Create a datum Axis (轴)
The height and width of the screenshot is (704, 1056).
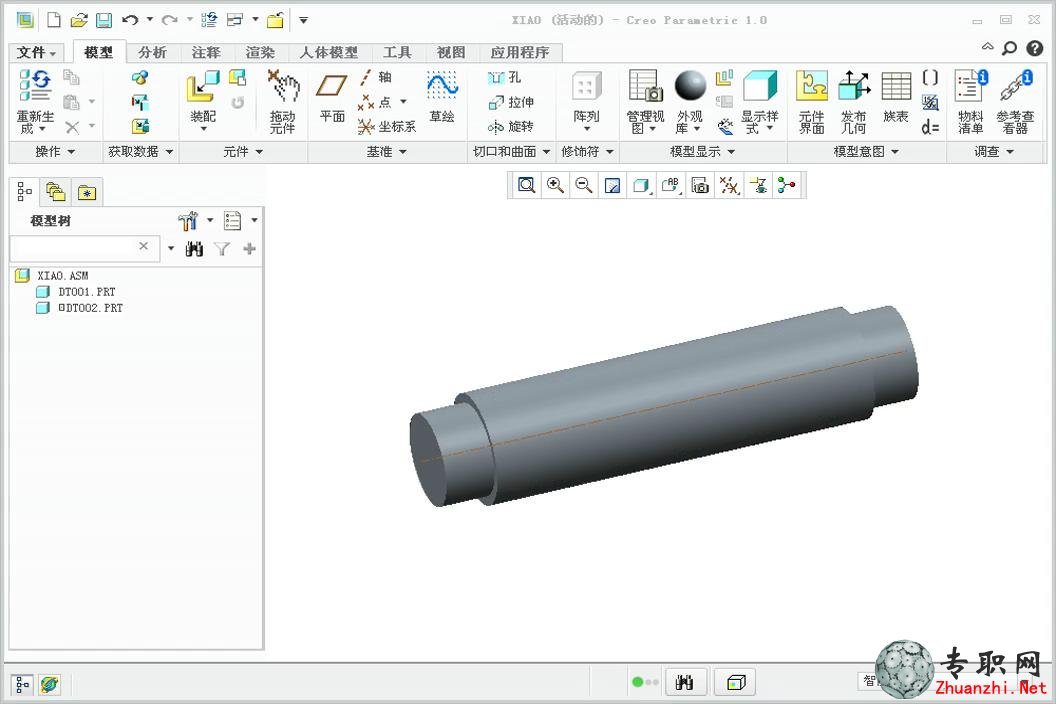tap(376, 77)
